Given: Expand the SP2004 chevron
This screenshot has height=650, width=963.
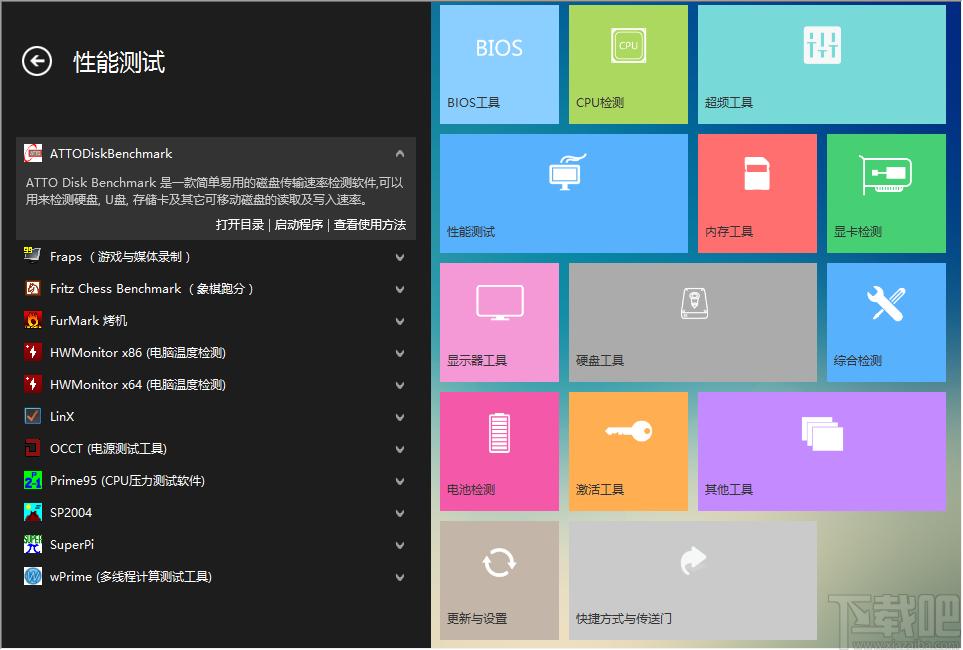Looking at the screenshot, I should tap(400, 513).
